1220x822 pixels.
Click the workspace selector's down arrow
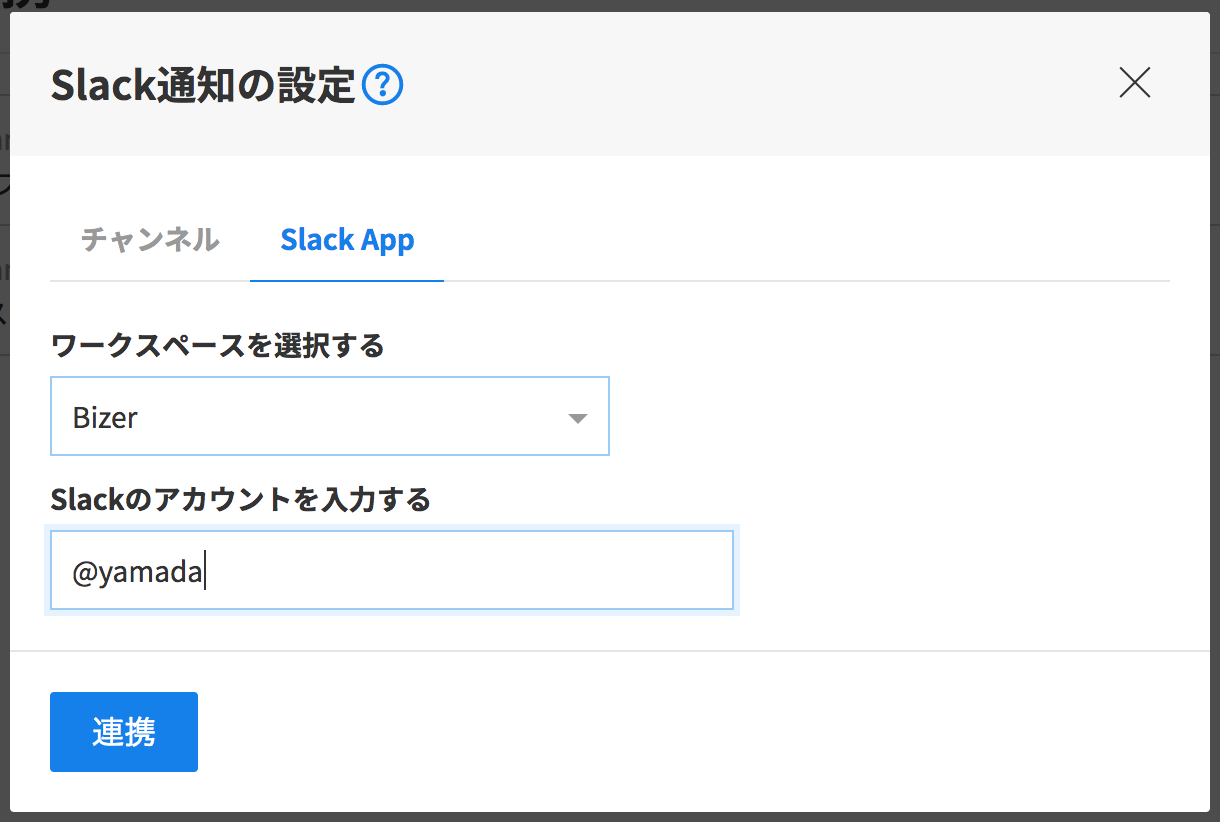click(x=577, y=418)
